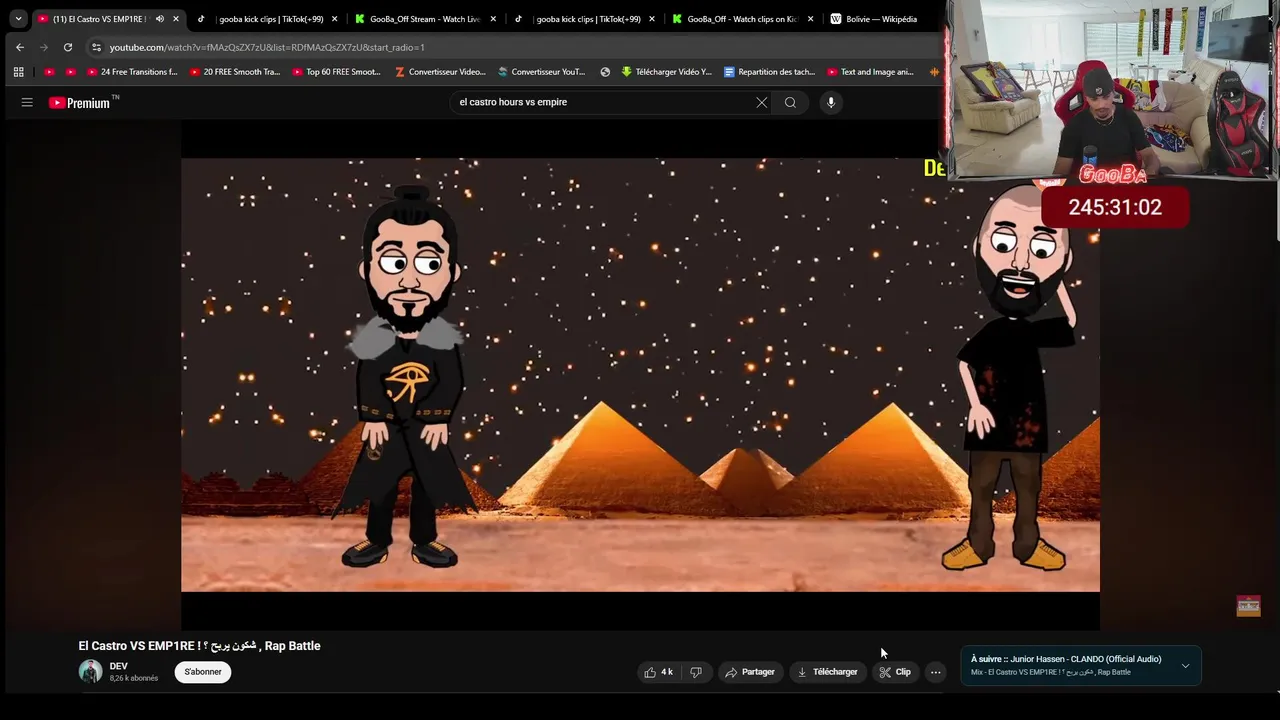Viewport: 1280px width, 720px height.
Task: Reload the current page
Action: point(67,47)
